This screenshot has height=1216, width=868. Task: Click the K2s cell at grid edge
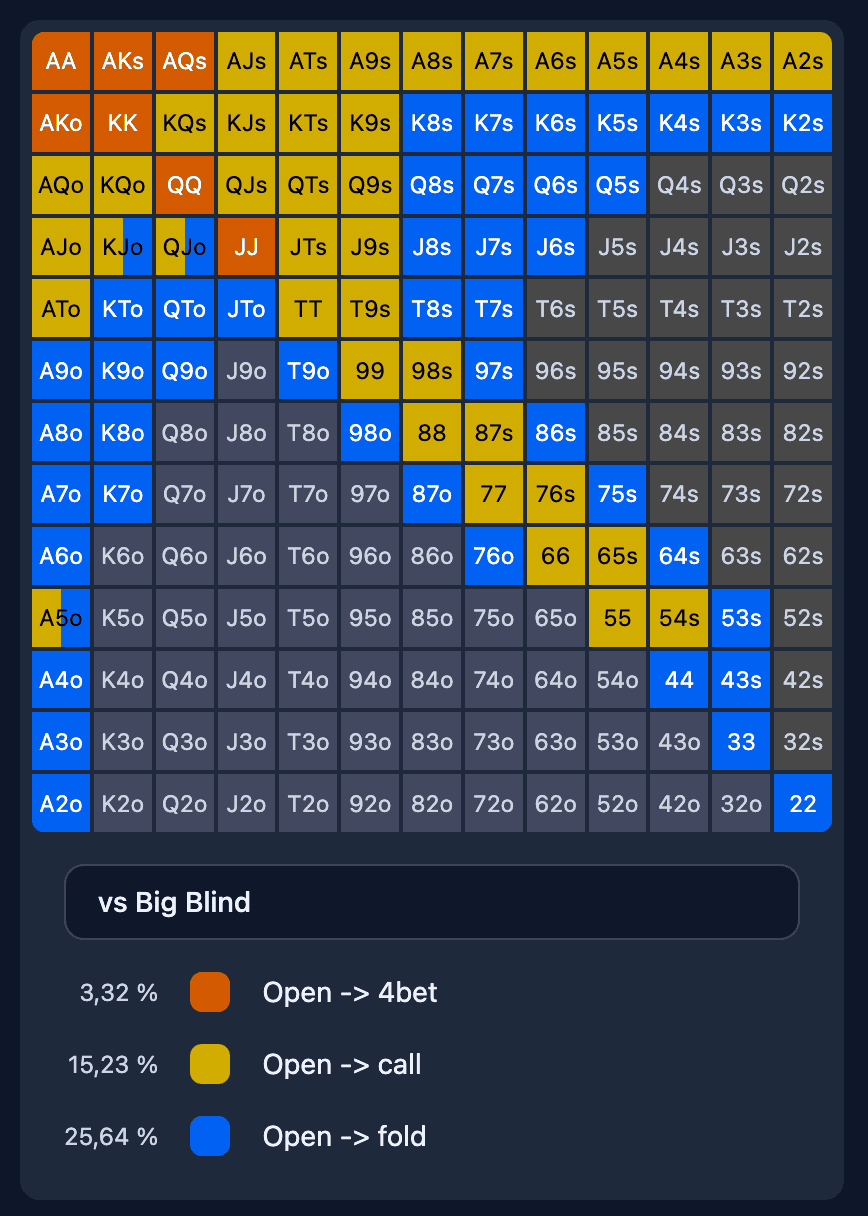[803, 123]
